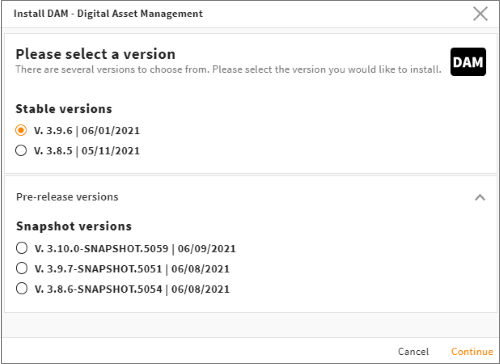Screen dimensions: 500x364
Task: Collapse pre-release section with chevron arrow
Action: click(x=480, y=197)
